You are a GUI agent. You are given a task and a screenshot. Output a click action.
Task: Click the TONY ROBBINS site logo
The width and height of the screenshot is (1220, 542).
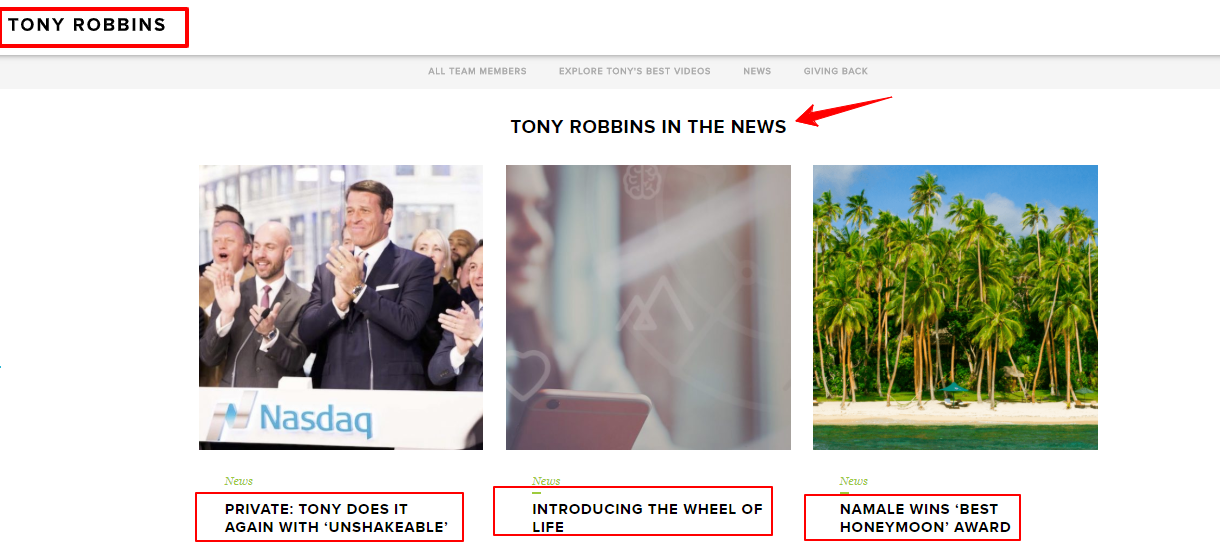[87, 25]
